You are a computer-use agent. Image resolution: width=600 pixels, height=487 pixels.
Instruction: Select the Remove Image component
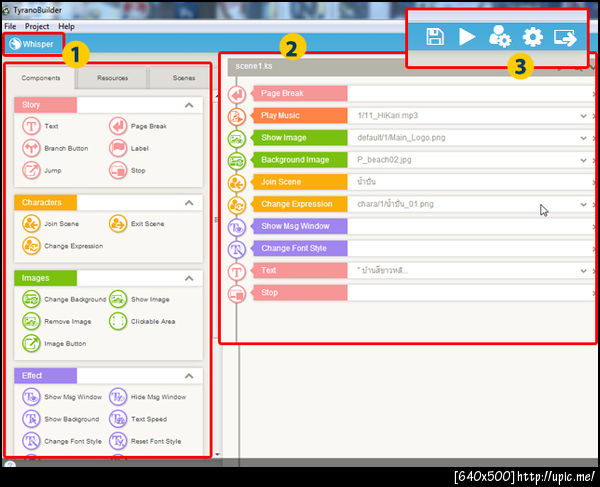[x=57, y=321]
